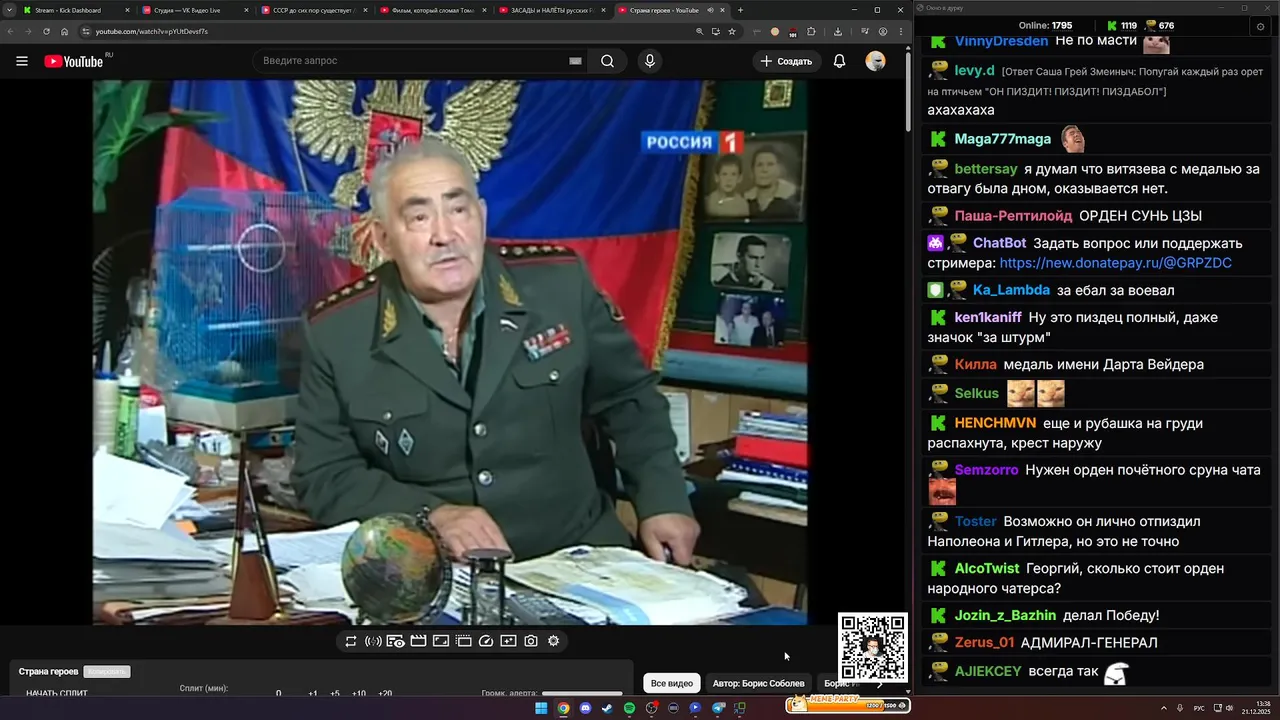
Task: Click username 'HENCHMVN' in chat
Action: (x=995, y=423)
